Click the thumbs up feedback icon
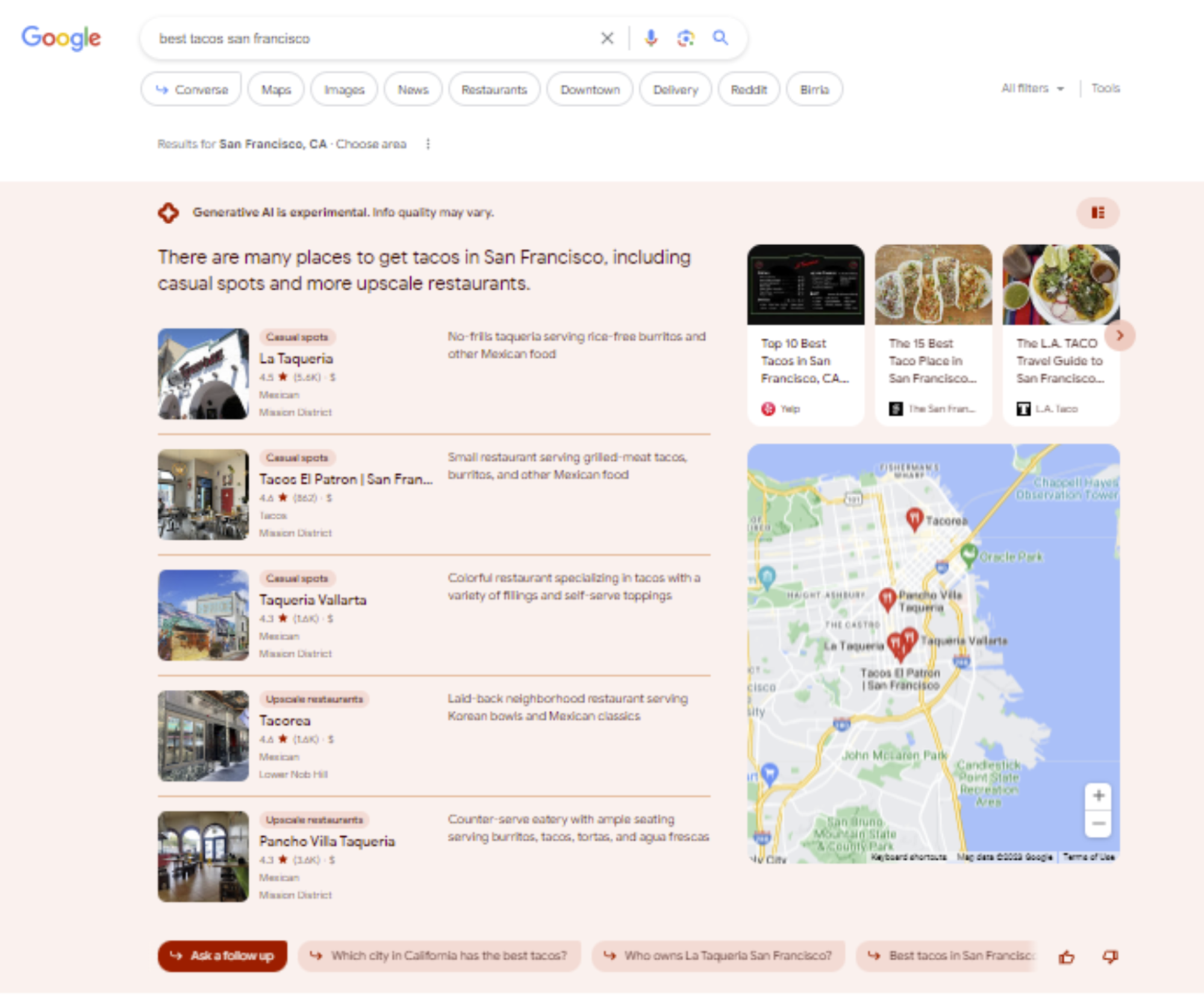Screen dimensions: 1204x997 coord(1067,957)
